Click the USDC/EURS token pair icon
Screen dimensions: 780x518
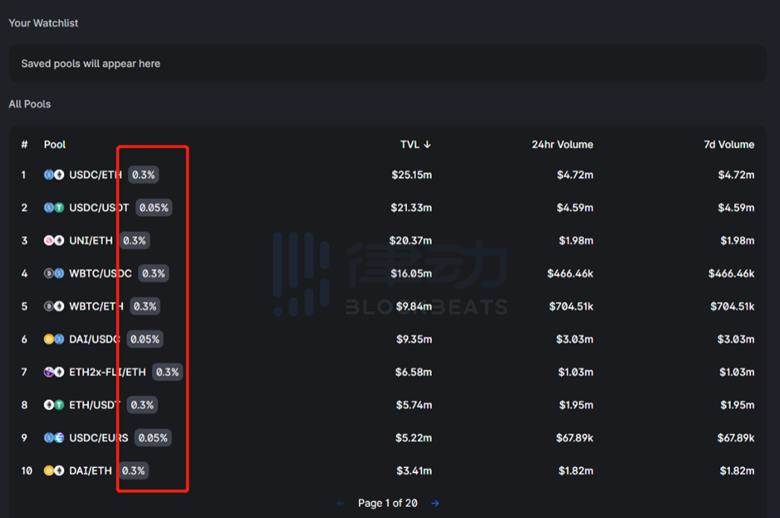point(53,438)
